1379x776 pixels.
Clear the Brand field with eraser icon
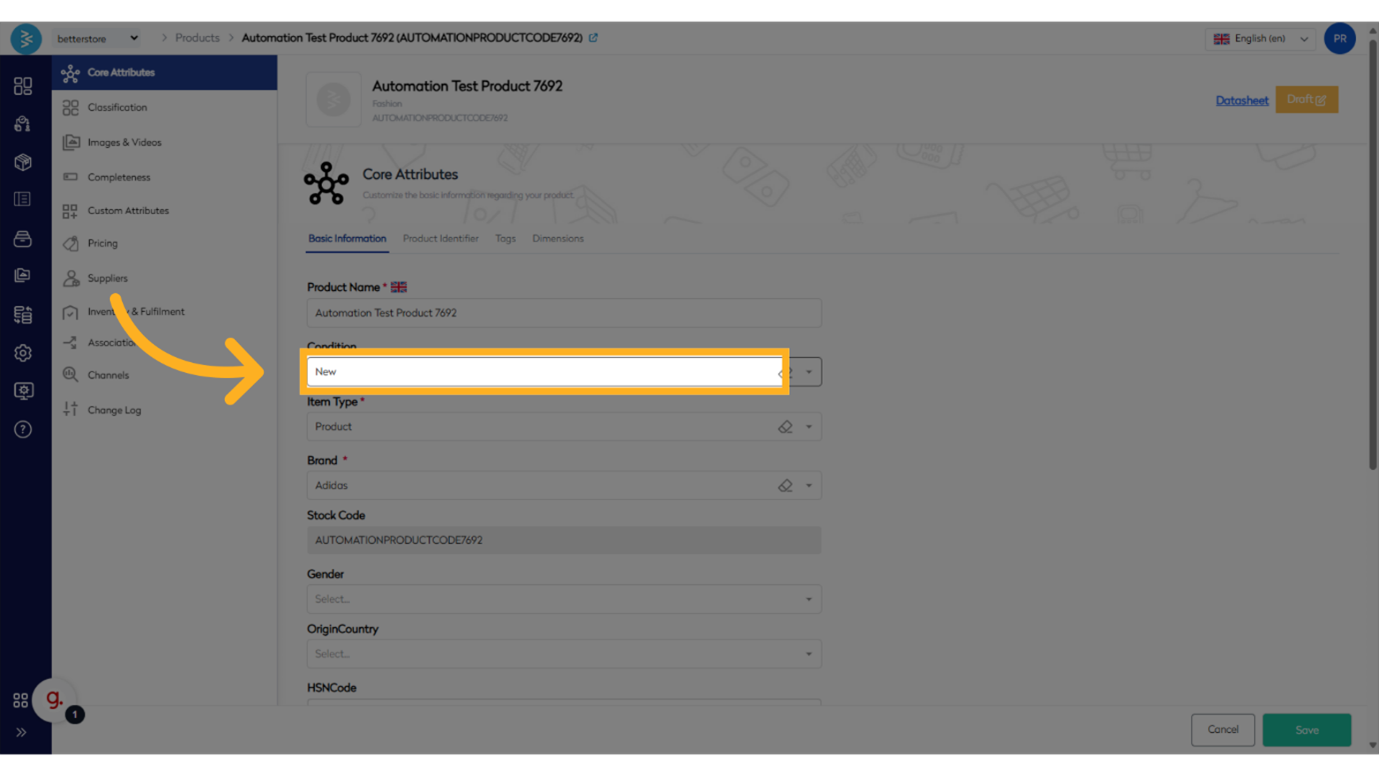(x=785, y=486)
